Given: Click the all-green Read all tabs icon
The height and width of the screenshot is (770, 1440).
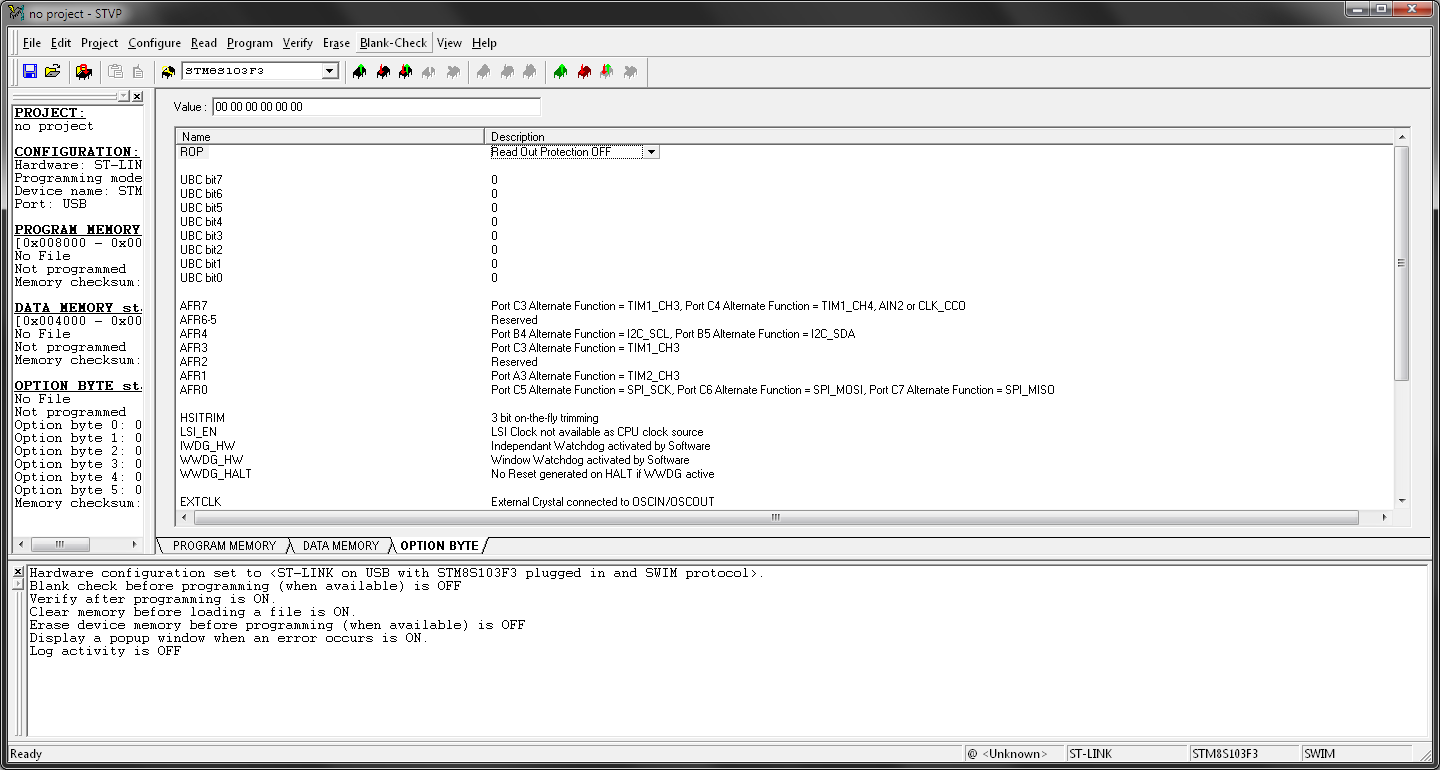Looking at the screenshot, I should tap(560, 71).
